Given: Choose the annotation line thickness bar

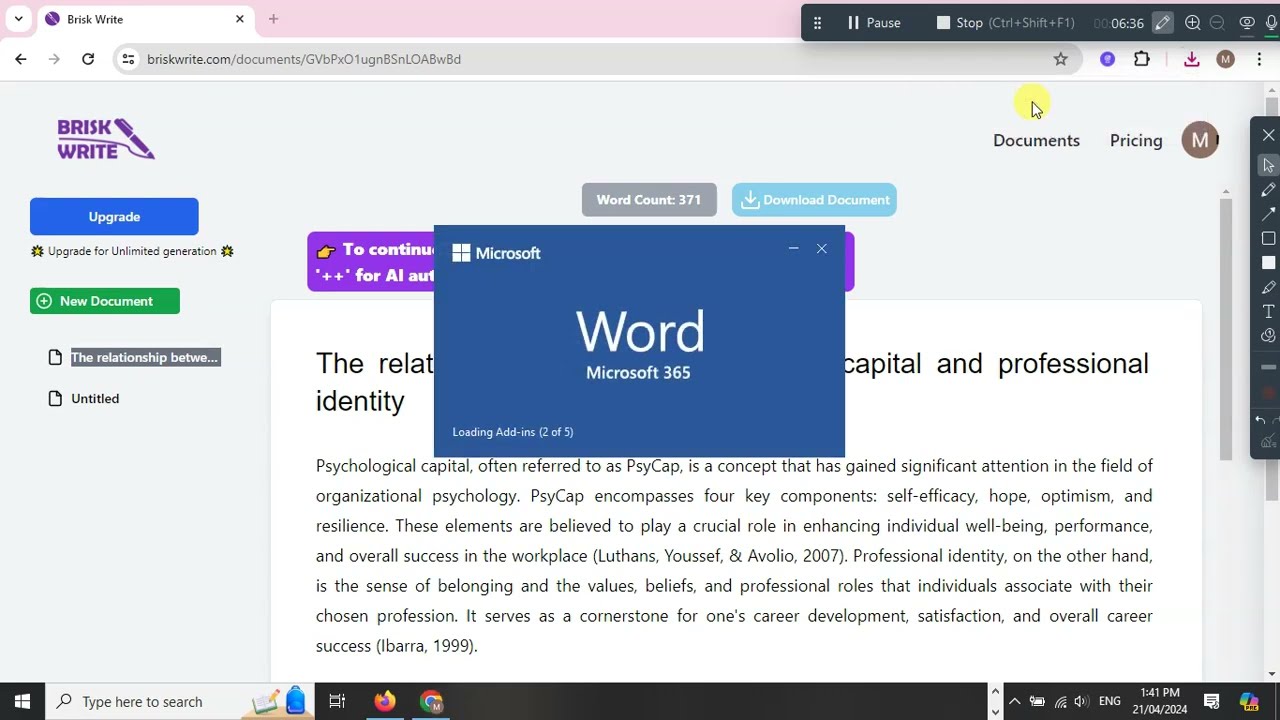Looking at the screenshot, I should click(x=1268, y=367).
